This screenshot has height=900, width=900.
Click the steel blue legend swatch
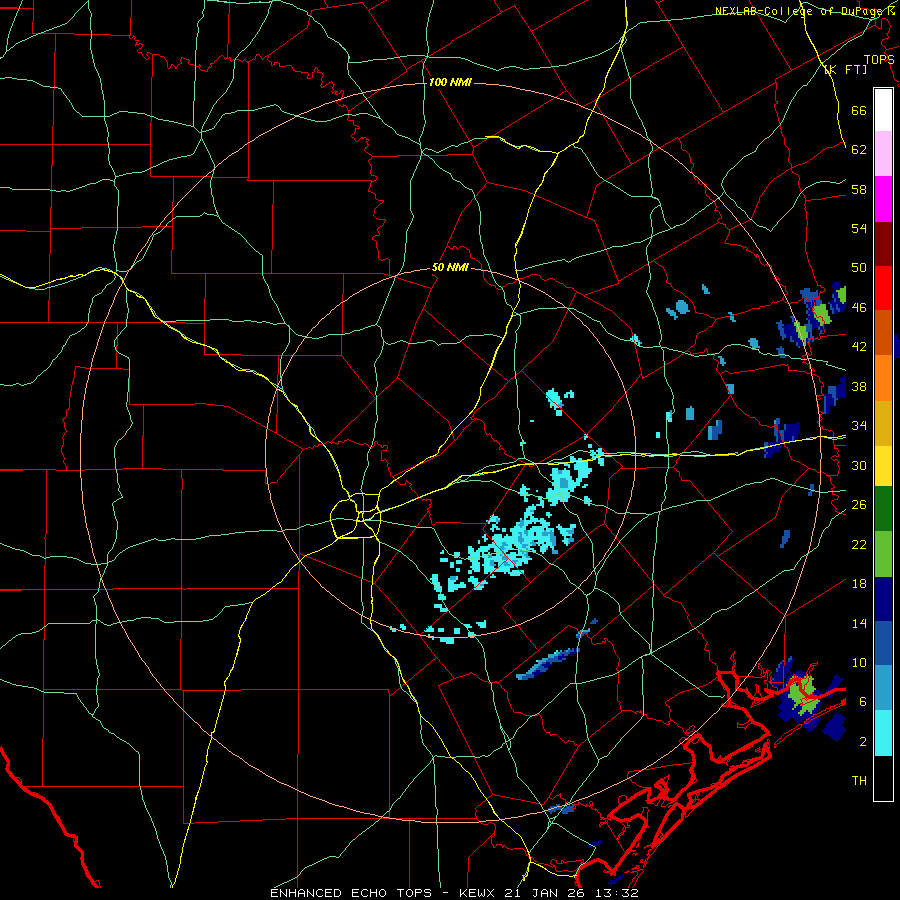coord(883,688)
